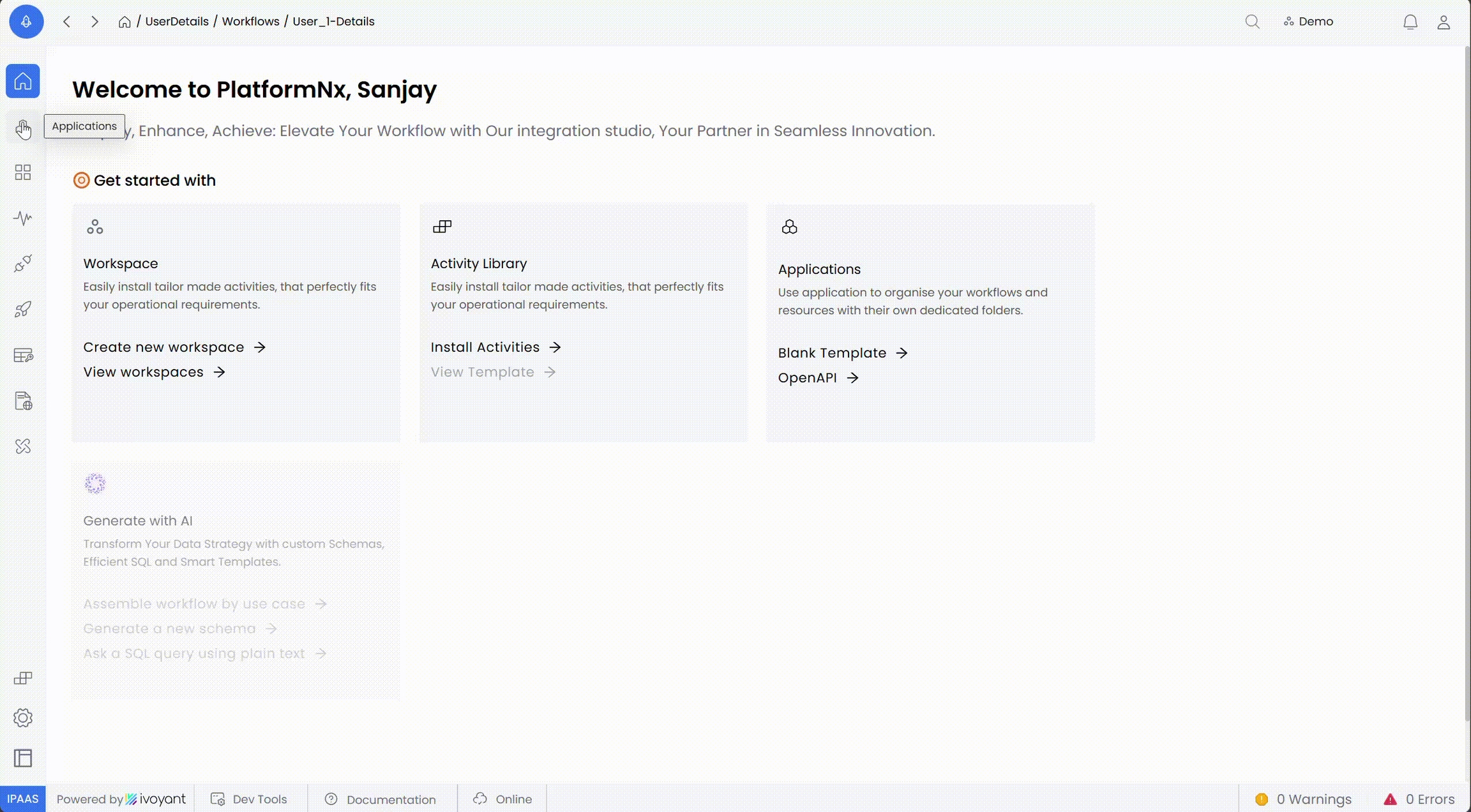This screenshot has height=812, width=1471.
Task: Open the Settings gear icon in the sidebar
Action: tap(23, 718)
